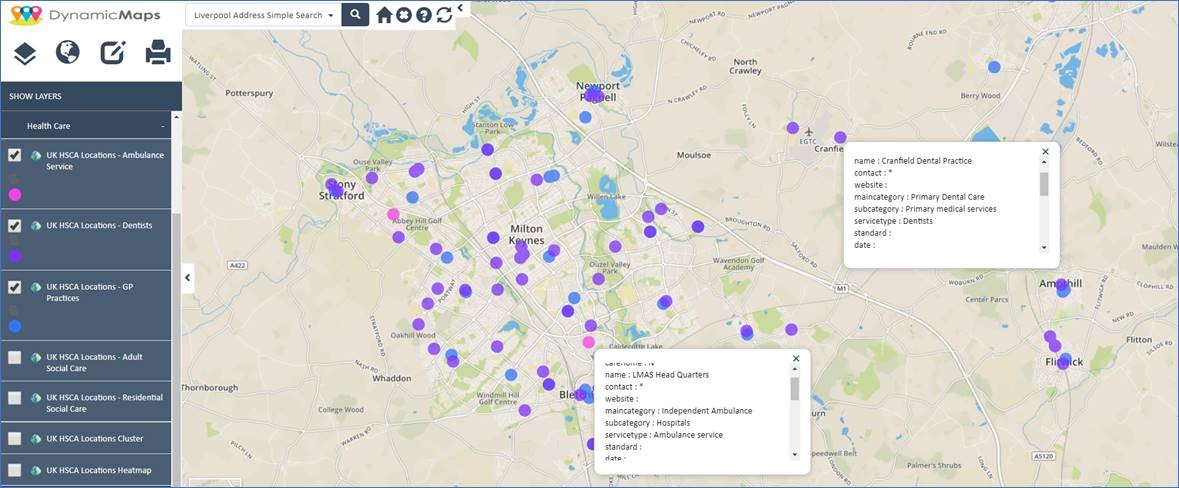Click globe icon beside Dentists layer
The width and height of the screenshot is (1179, 488).
tap(35, 226)
